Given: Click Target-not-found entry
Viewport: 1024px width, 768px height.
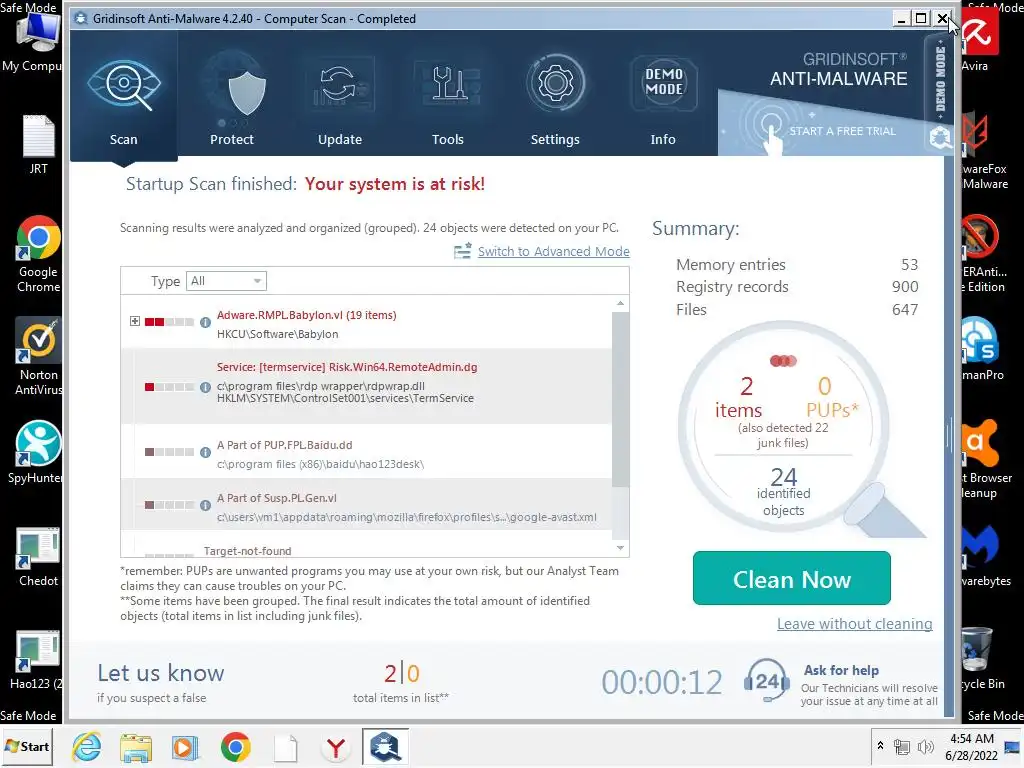Looking at the screenshot, I should coord(248,551).
